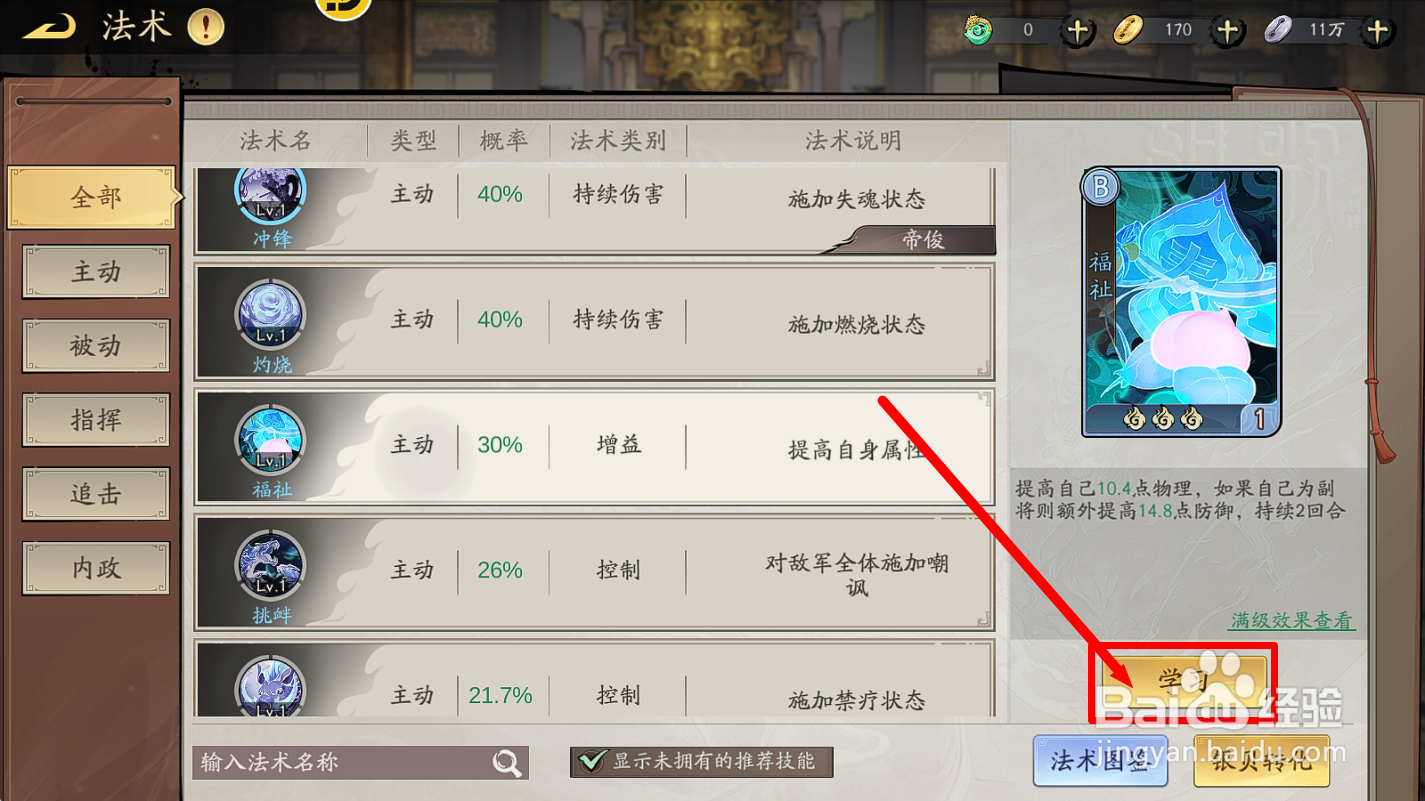Image resolution: width=1425 pixels, height=801 pixels.
Task: Toggle 显示未拥有的推荐技能 checkbox
Action: [x=592, y=761]
